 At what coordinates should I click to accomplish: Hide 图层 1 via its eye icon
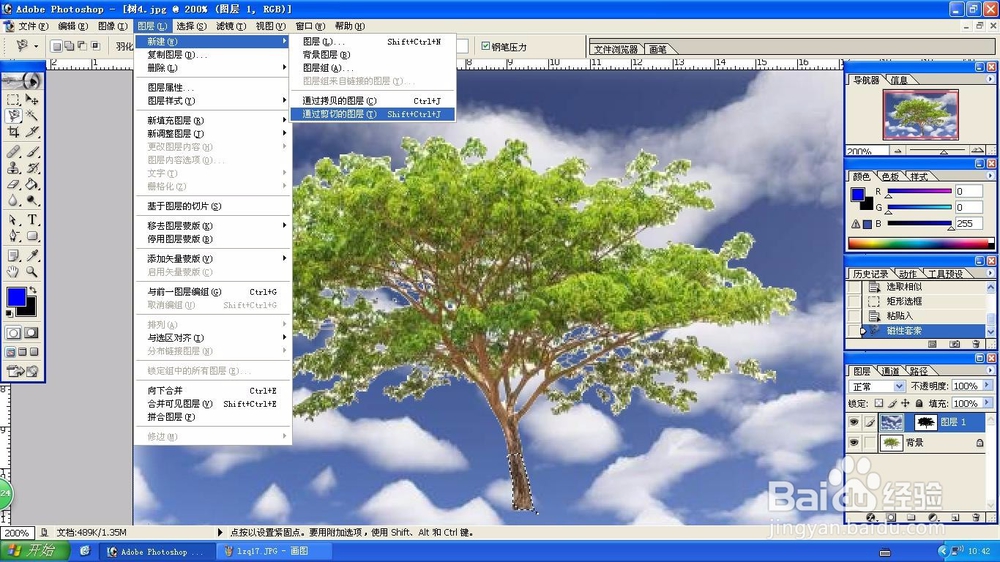pyautogui.click(x=854, y=422)
